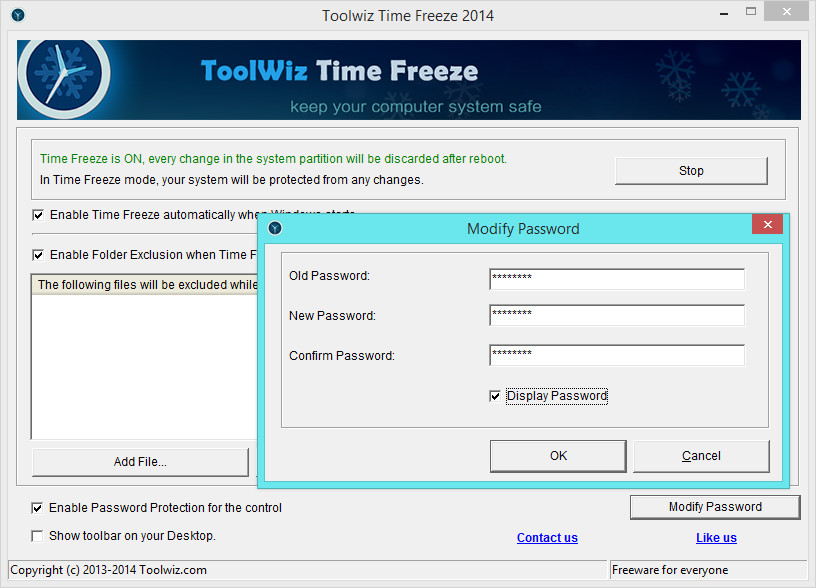Close the Modify Password dialog

pos(767,224)
